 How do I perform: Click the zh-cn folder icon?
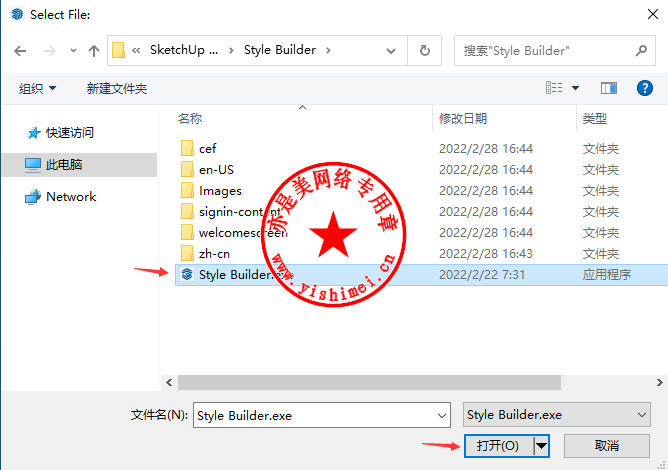pos(187,254)
